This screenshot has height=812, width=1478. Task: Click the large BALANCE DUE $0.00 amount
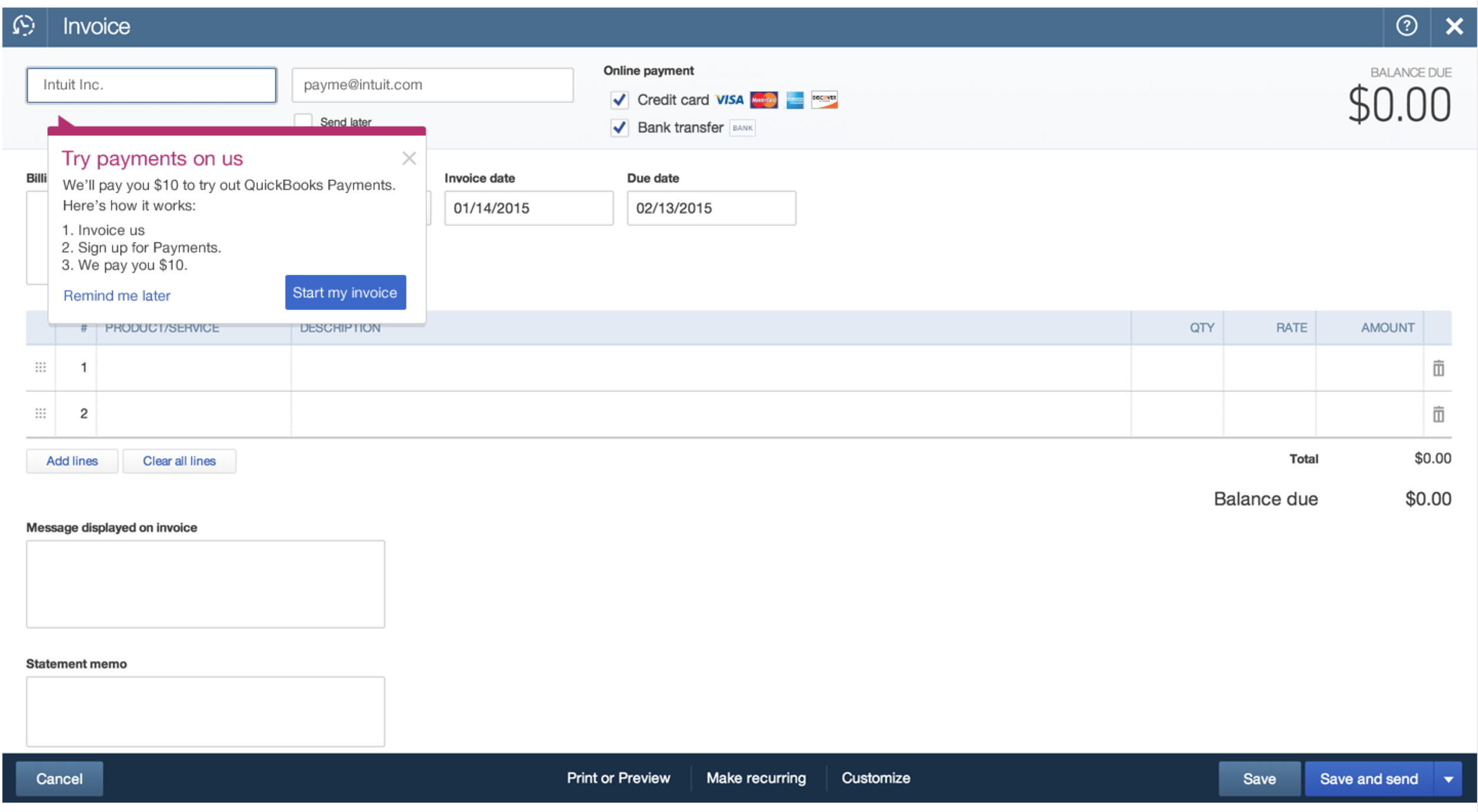pos(1399,105)
